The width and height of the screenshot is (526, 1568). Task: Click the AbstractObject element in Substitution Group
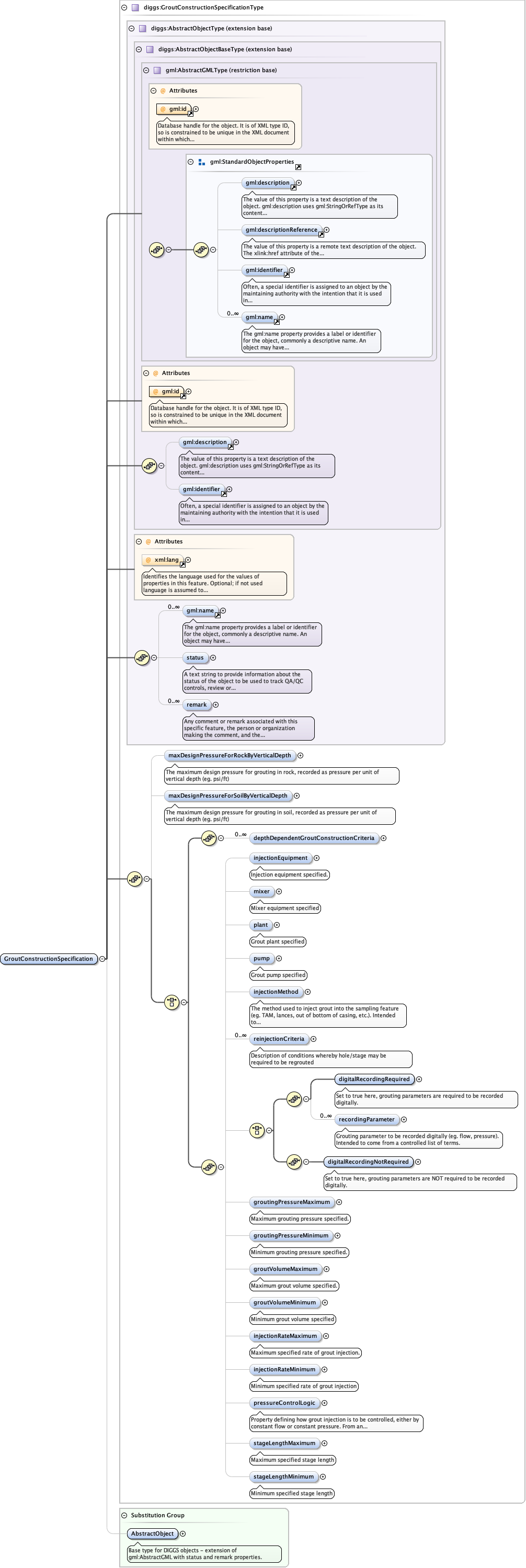[x=152, y=1533]
